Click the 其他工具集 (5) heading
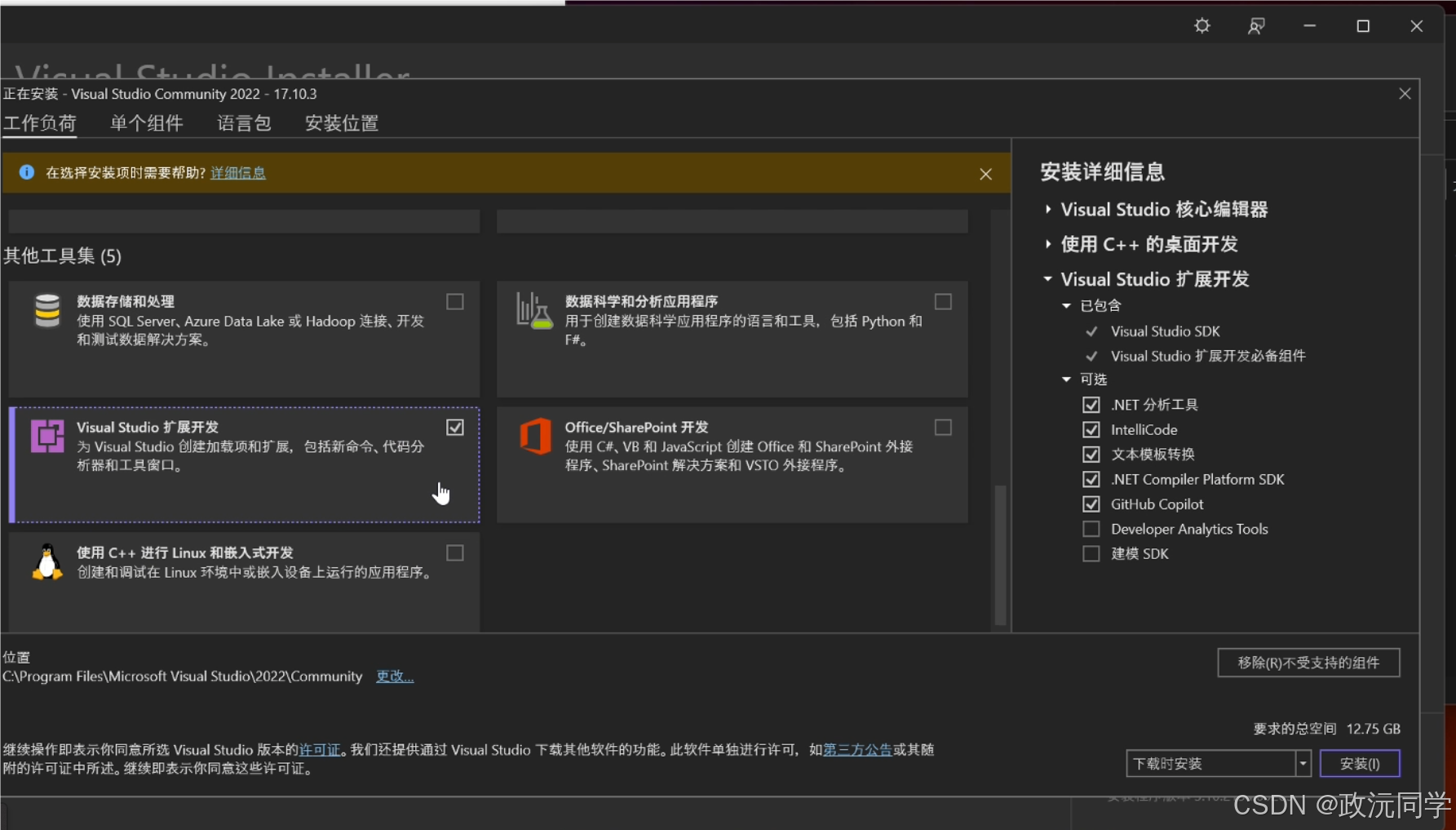Viewport: 1456px width, 830px height. (x=62, y=256)
